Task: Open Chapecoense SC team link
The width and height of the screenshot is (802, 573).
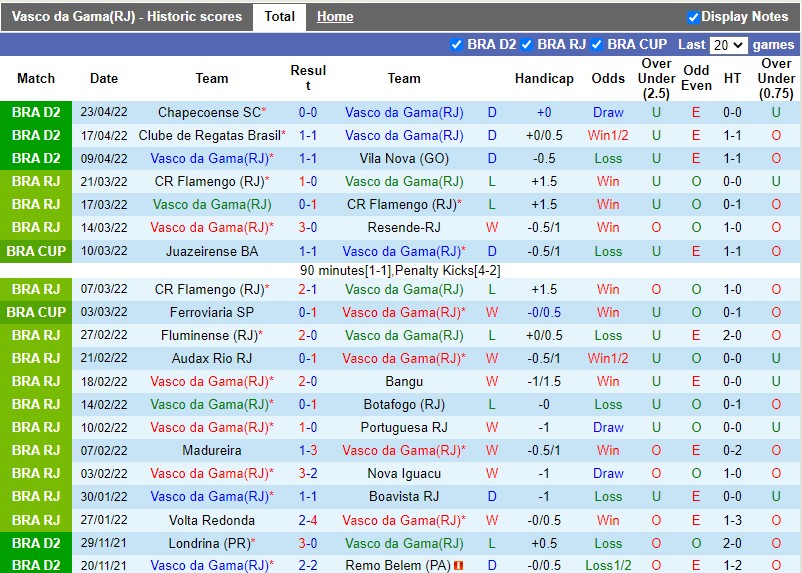Action: coord(209,113)
